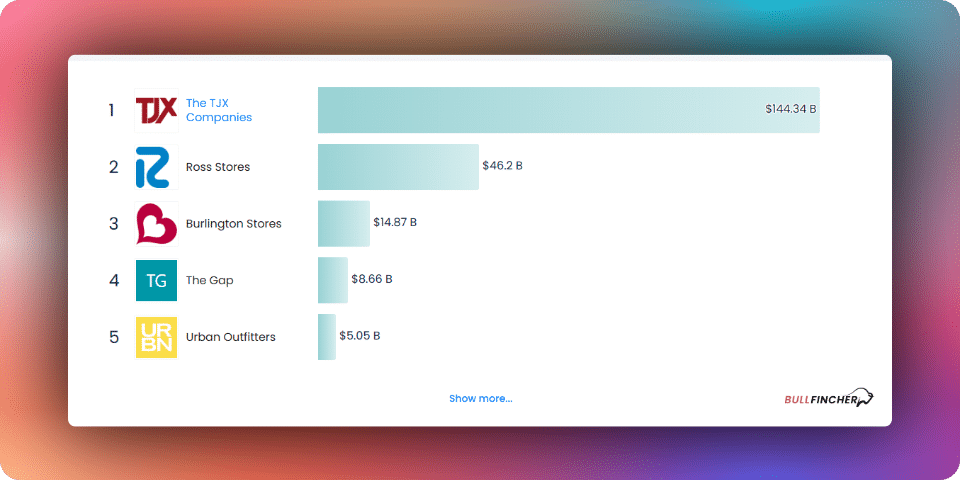The width and height of the screenshot is (960, 480).
Task: Click rank number 4
Action: pyautogui.click(x=114, y=280)
